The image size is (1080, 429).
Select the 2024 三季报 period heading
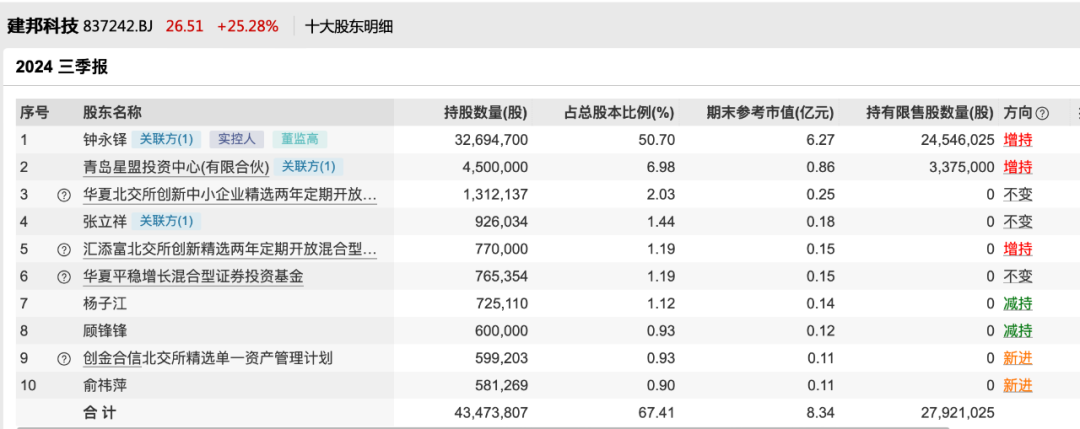pos(62,67)
